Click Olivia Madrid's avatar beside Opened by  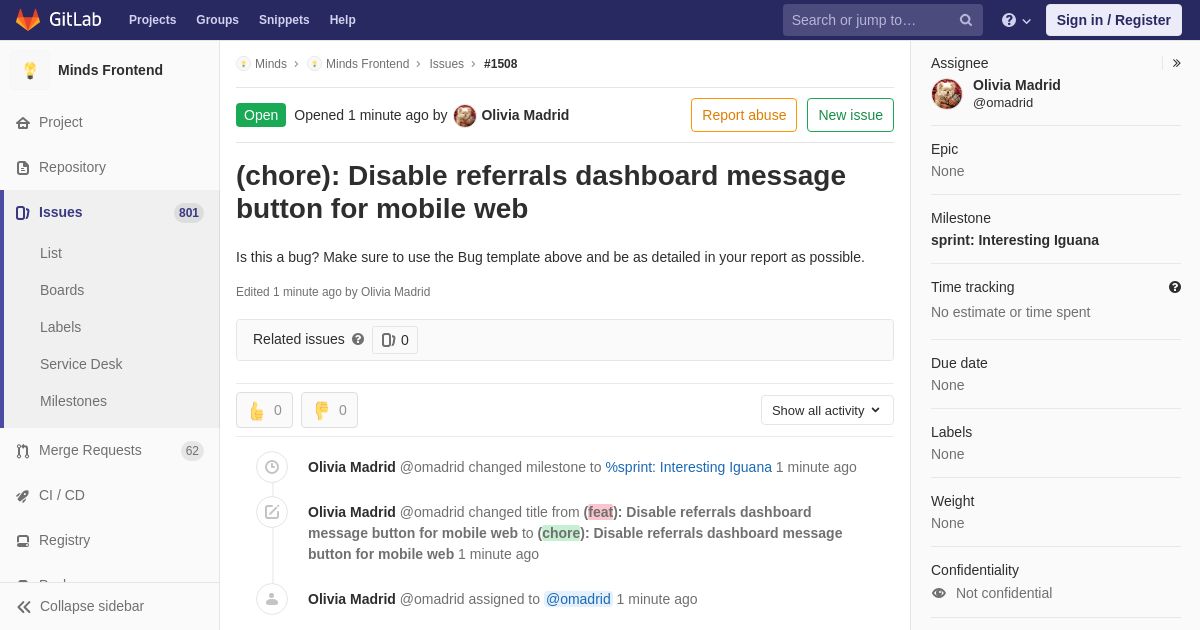(465, 116)
